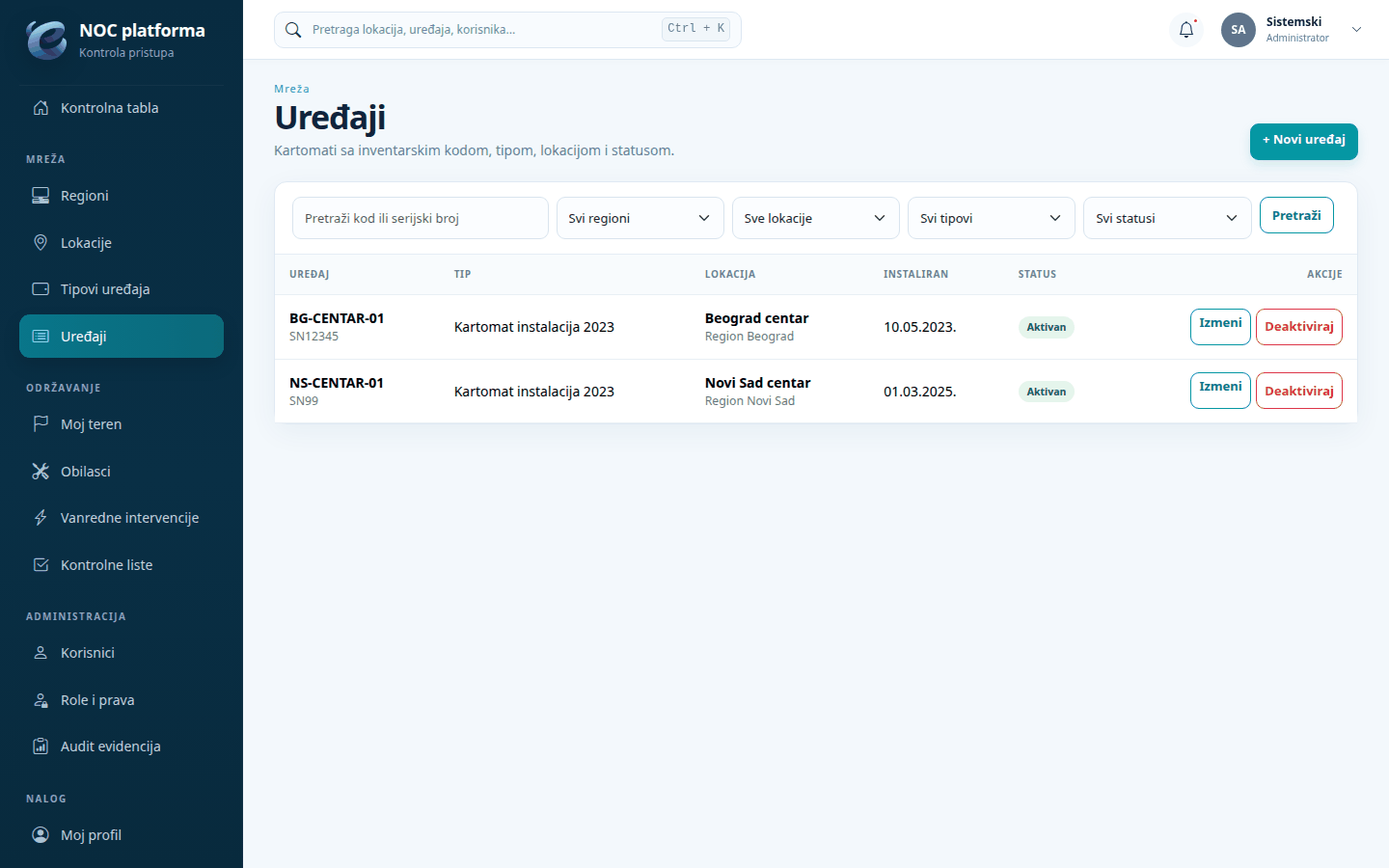Click the install date 01.03.2025.
The width and height of the screenshot is (1389, 868).
920,392
